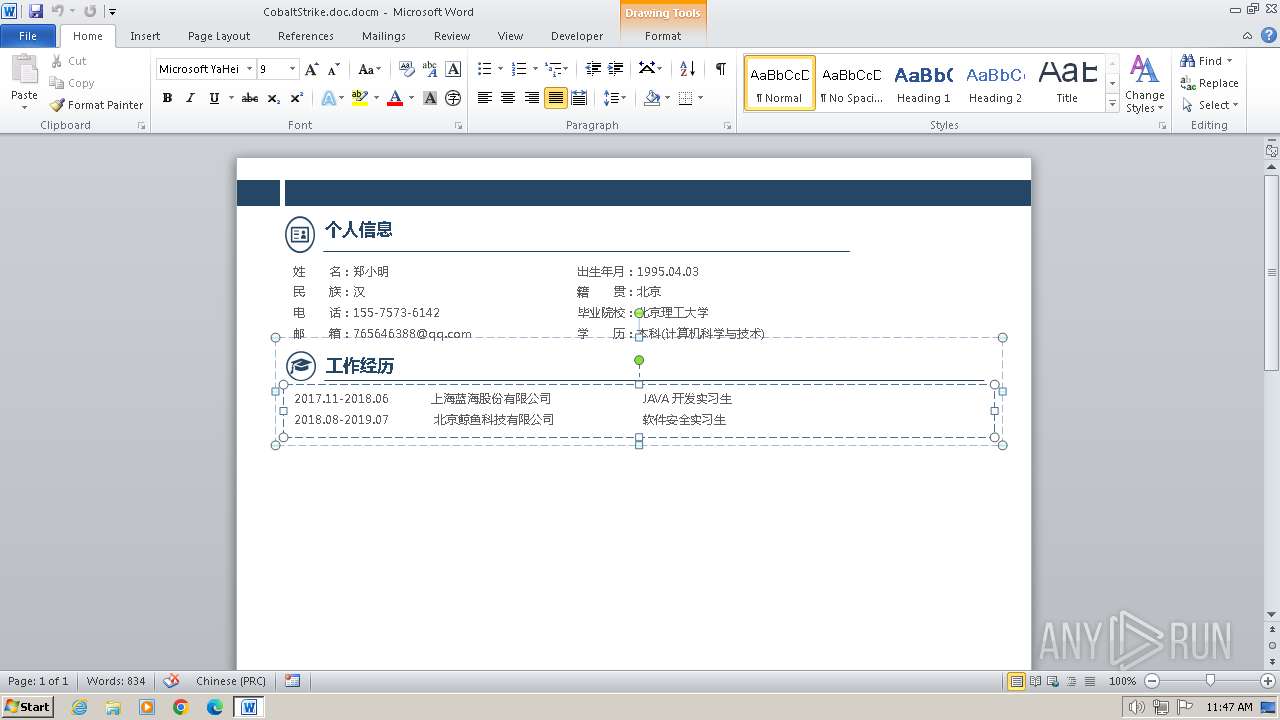
Task: Open Internet Explorer from the taskbar
Action: (x=79, y=707)
